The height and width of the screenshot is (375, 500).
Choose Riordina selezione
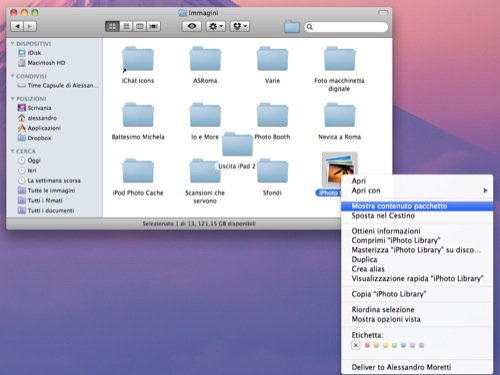[x=417, y=310]
